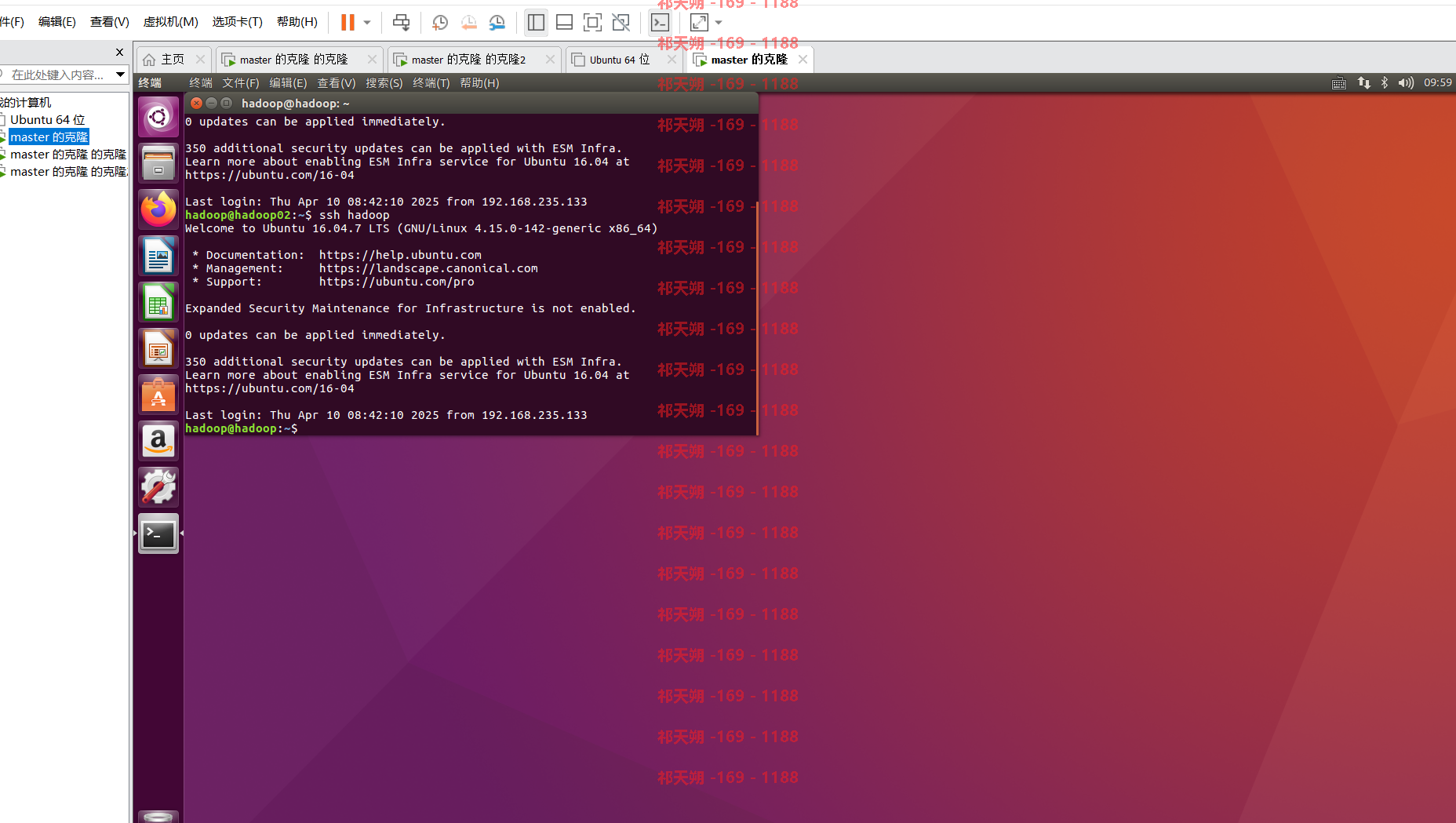Screen dimensions: 1456x823
Task: Select 'master 的克隆' in library tree
Action: coord(49,137)
